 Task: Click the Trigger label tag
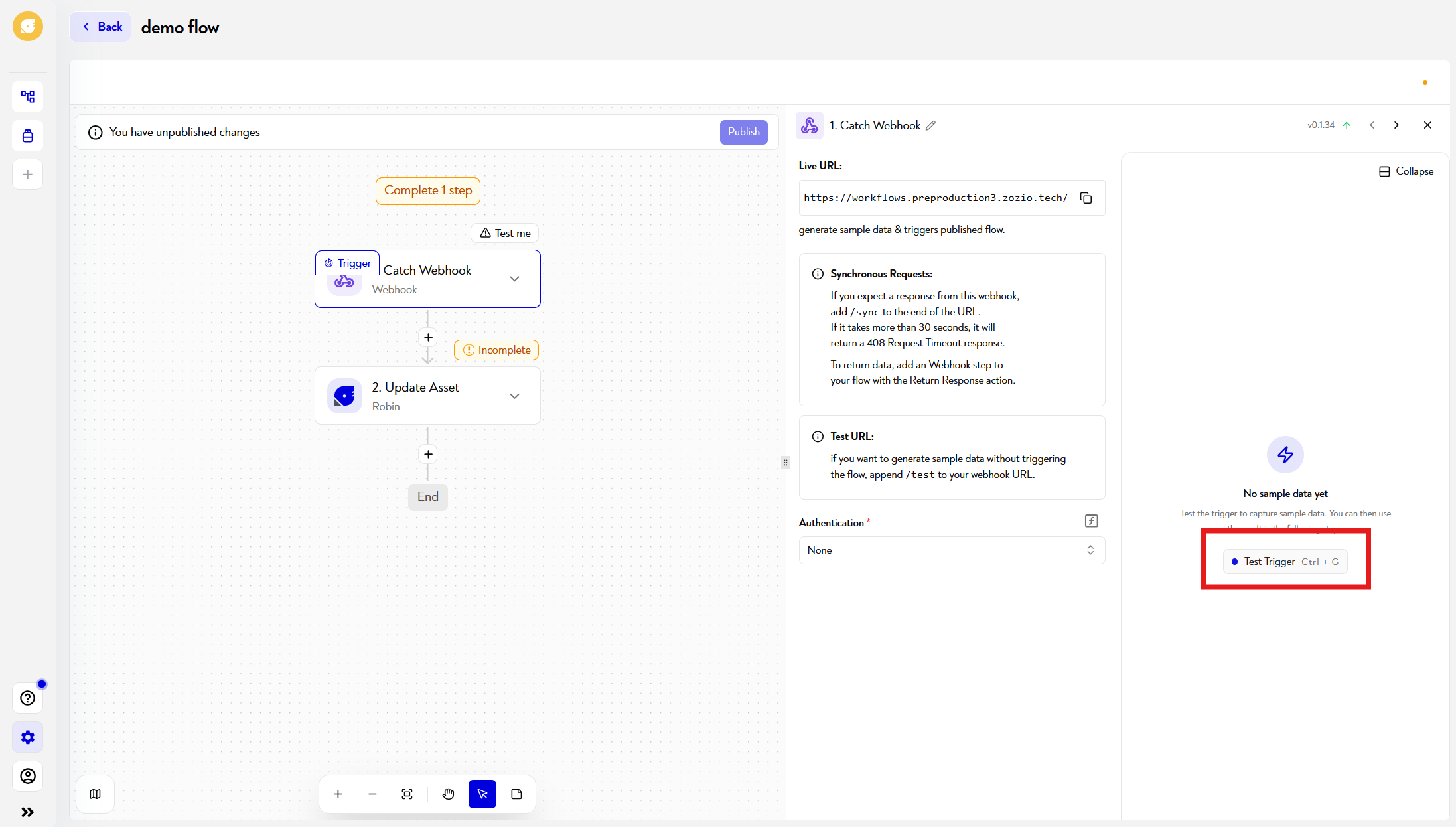pyautogui.click(x=347, y=263)
